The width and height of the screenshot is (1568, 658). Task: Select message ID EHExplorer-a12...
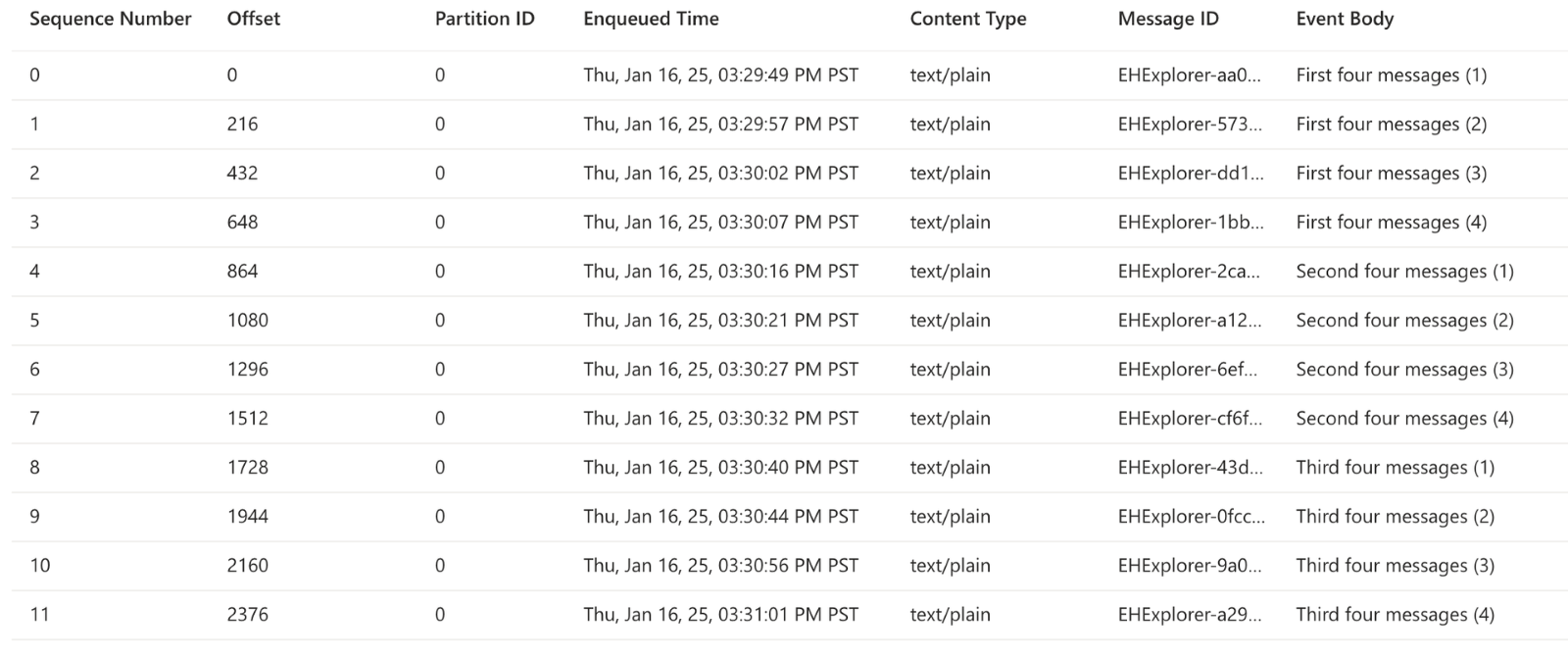1190,321
